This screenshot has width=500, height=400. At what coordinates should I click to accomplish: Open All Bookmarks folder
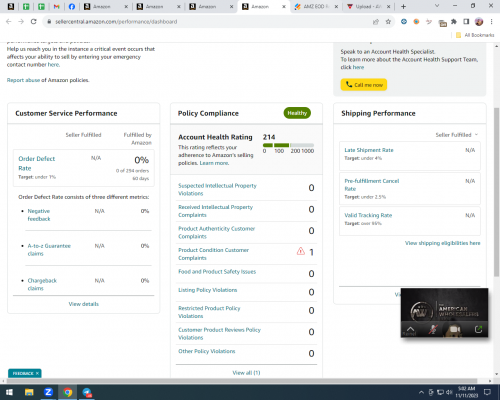[475, 35]
